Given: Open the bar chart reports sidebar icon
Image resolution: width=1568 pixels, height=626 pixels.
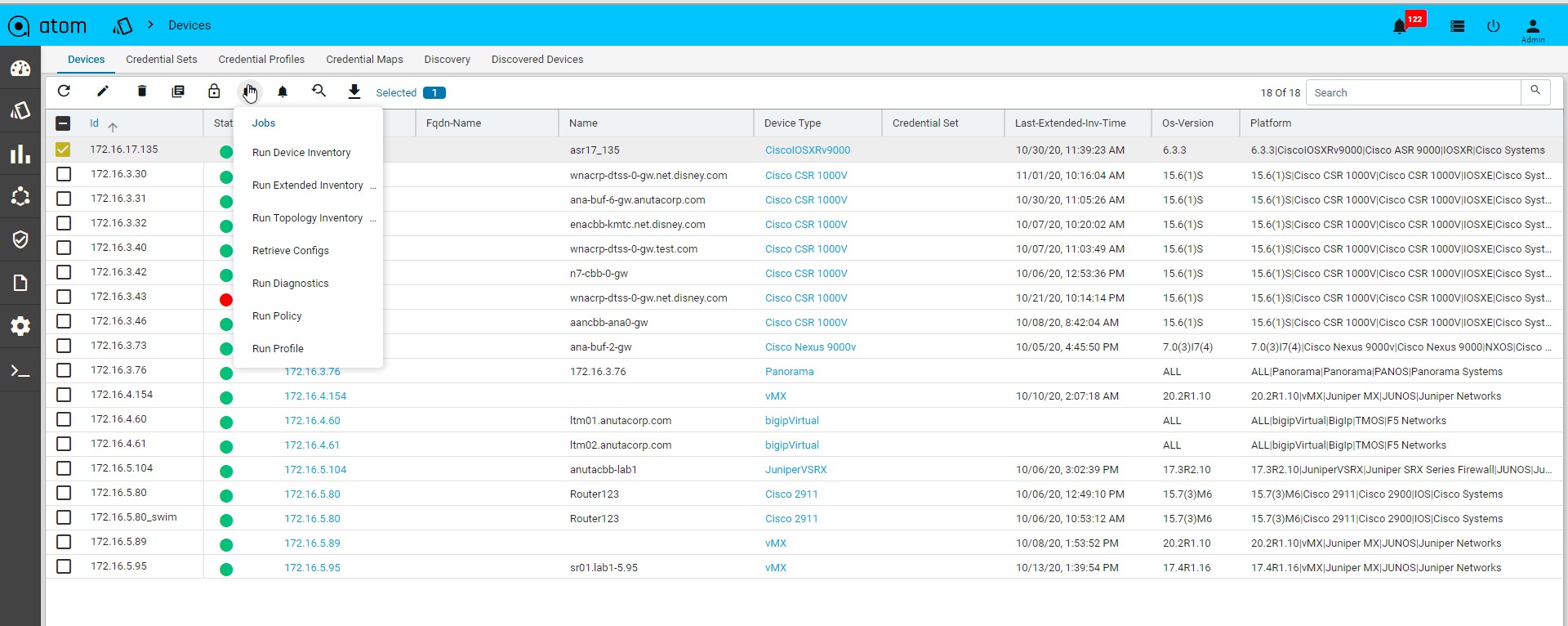Looking at the screenshot, I should 20,154.
